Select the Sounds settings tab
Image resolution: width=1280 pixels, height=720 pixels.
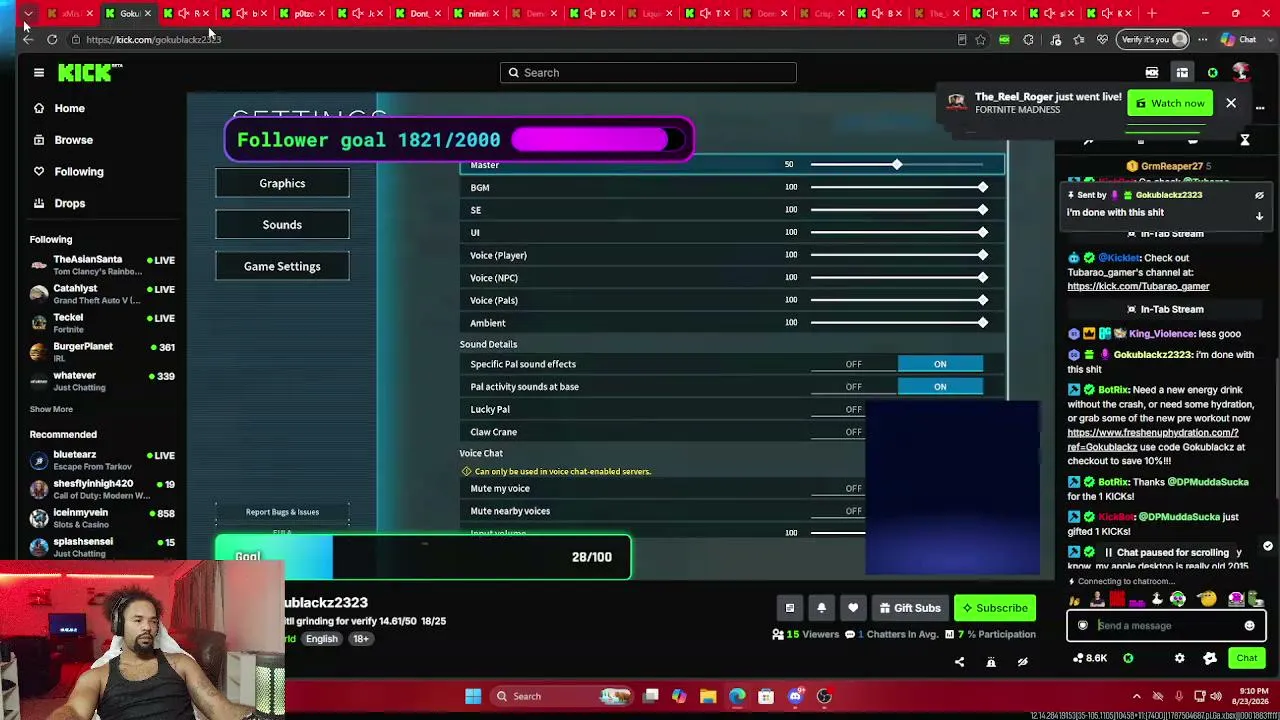pyautogui.click(x=282, y=225)
